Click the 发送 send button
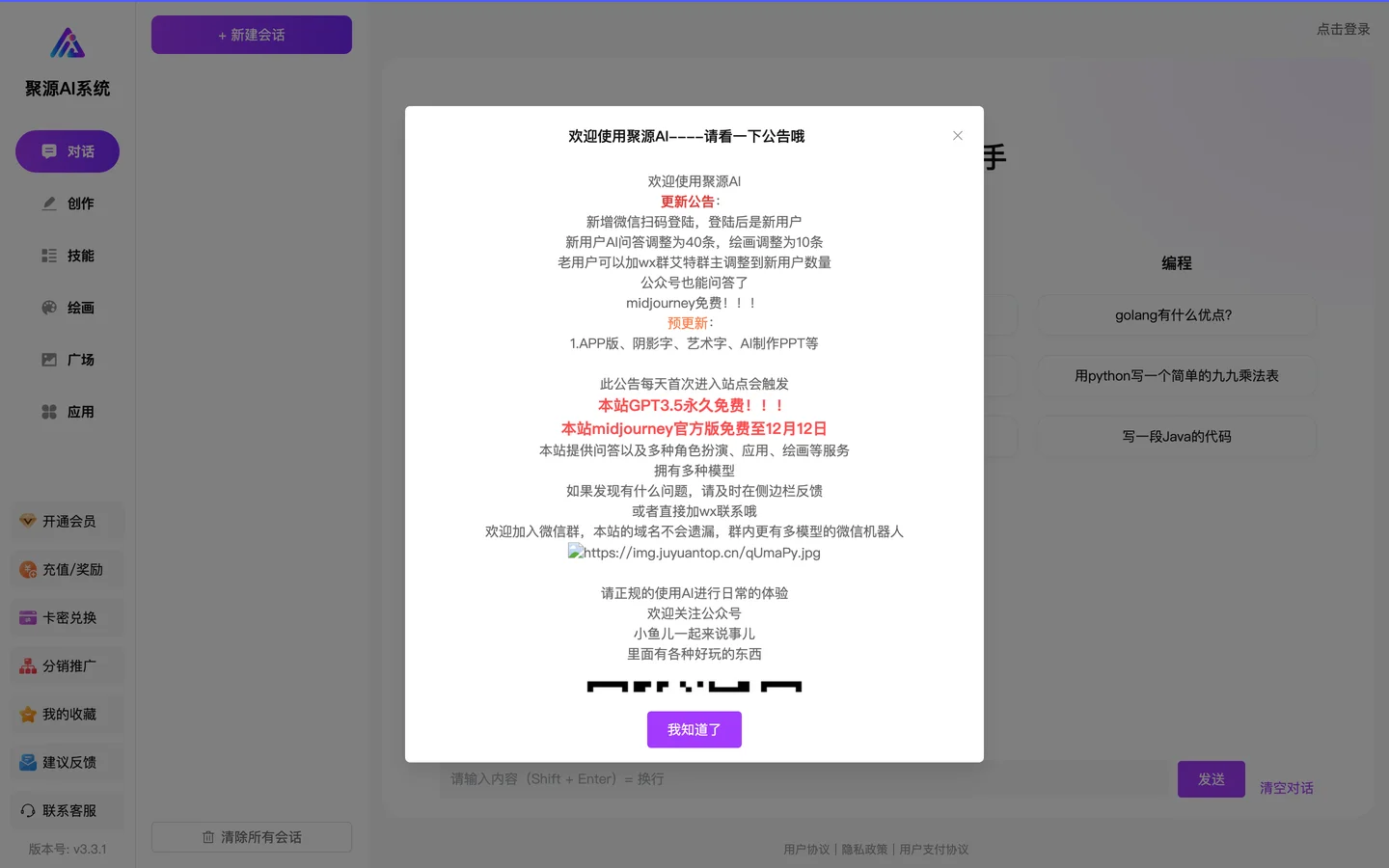1389x868 pixels. coord(1212,779)
